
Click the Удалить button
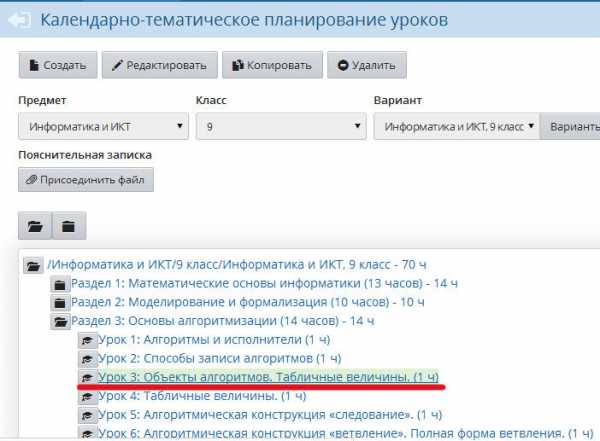point(367,65)
